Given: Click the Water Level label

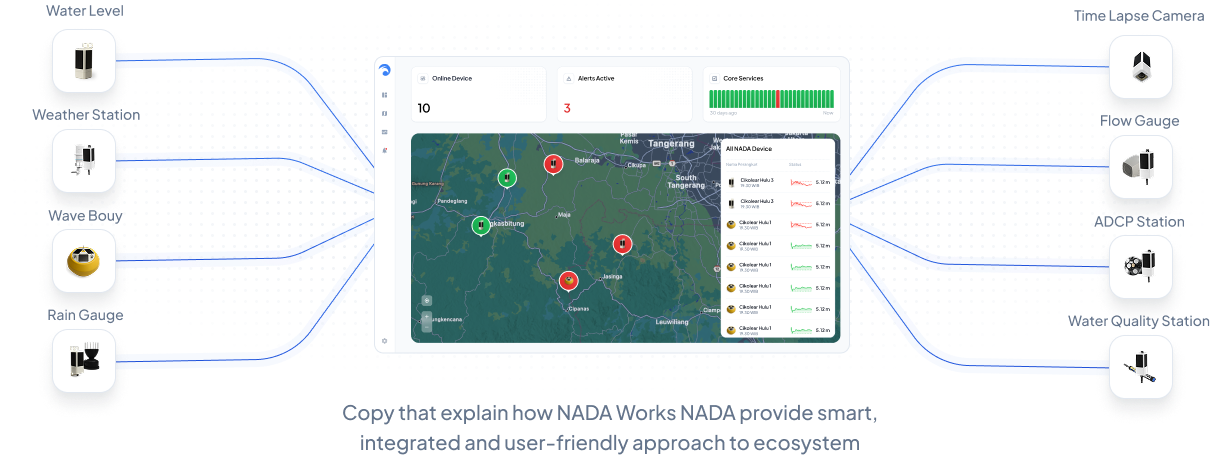Looking at the screenshot, I should click(85, 11).
